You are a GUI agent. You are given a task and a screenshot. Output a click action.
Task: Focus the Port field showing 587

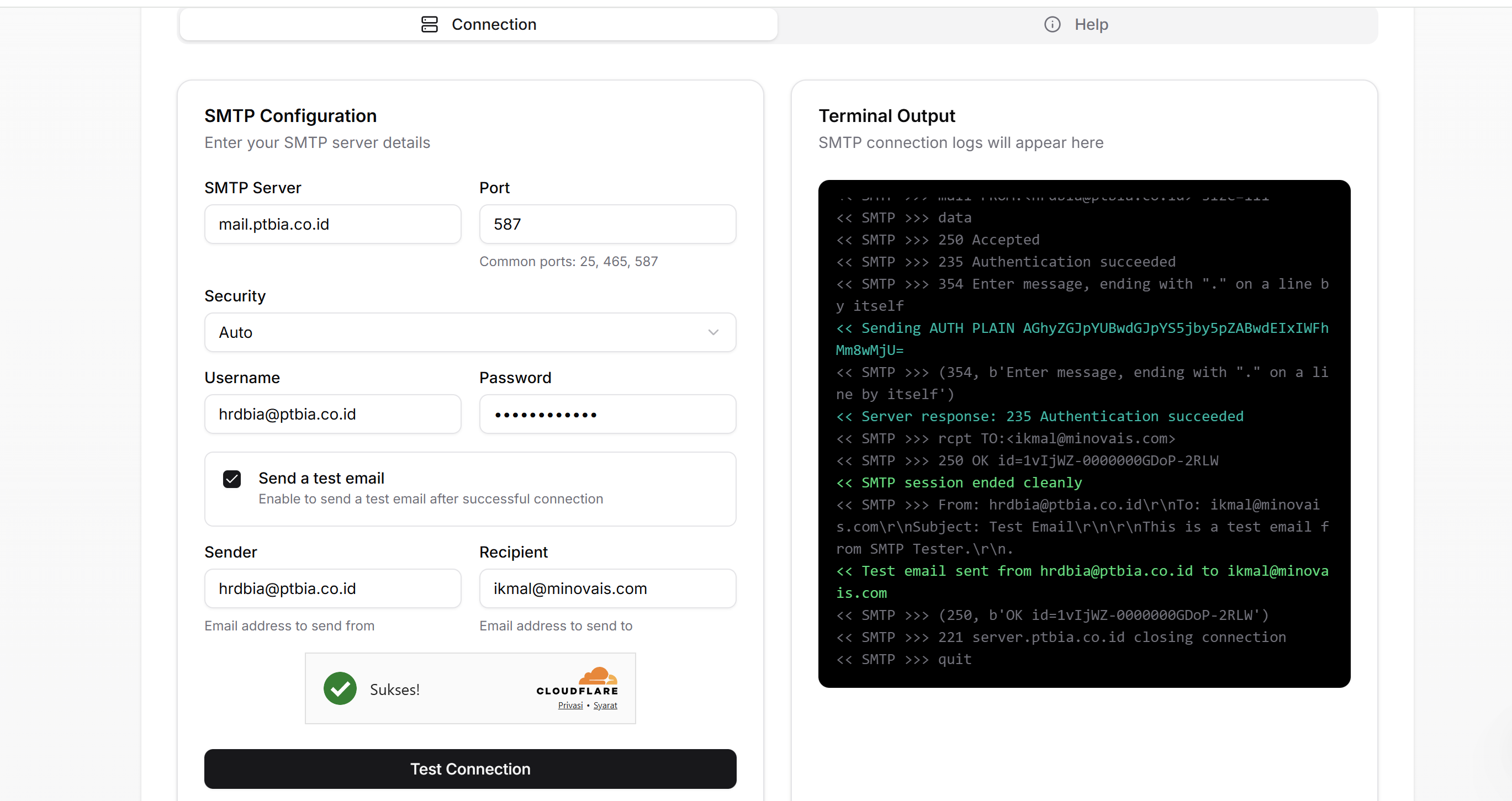[607, 224]
